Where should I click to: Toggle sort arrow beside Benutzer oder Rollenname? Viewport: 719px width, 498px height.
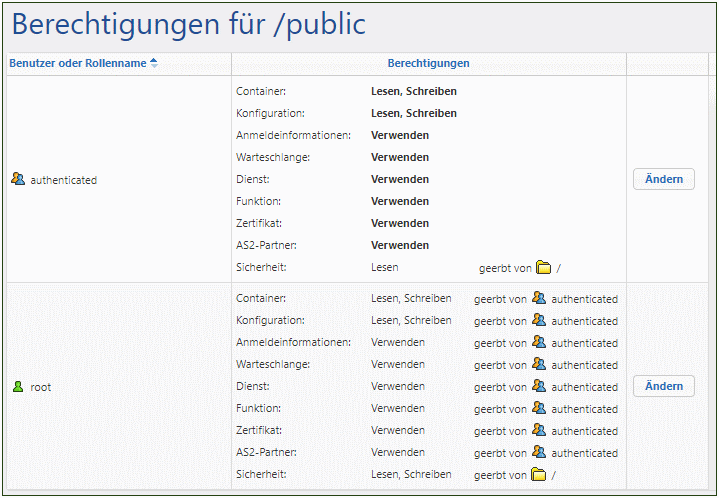tap(153, 63)
